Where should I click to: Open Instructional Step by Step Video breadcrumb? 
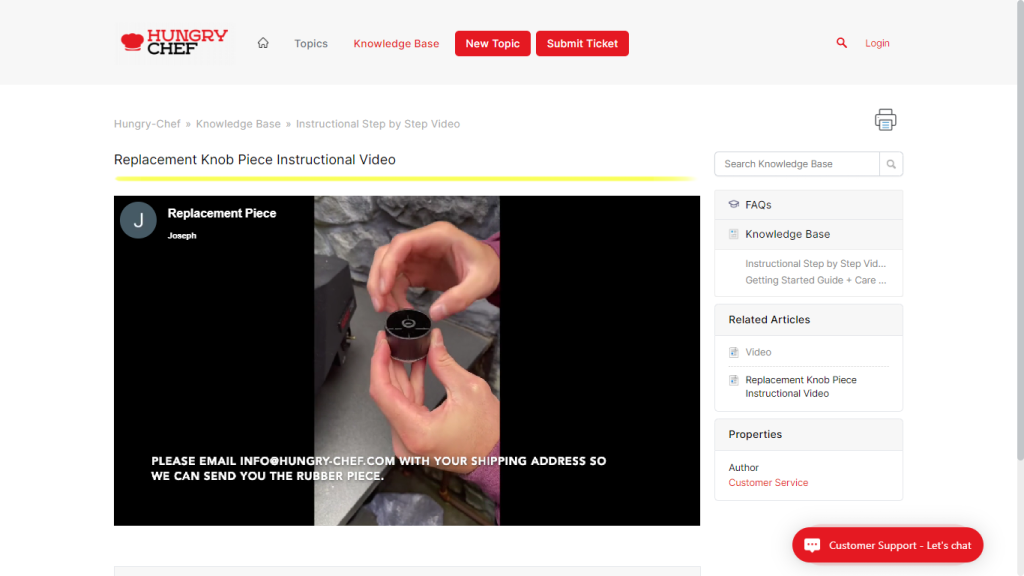(x=378, y=124)
